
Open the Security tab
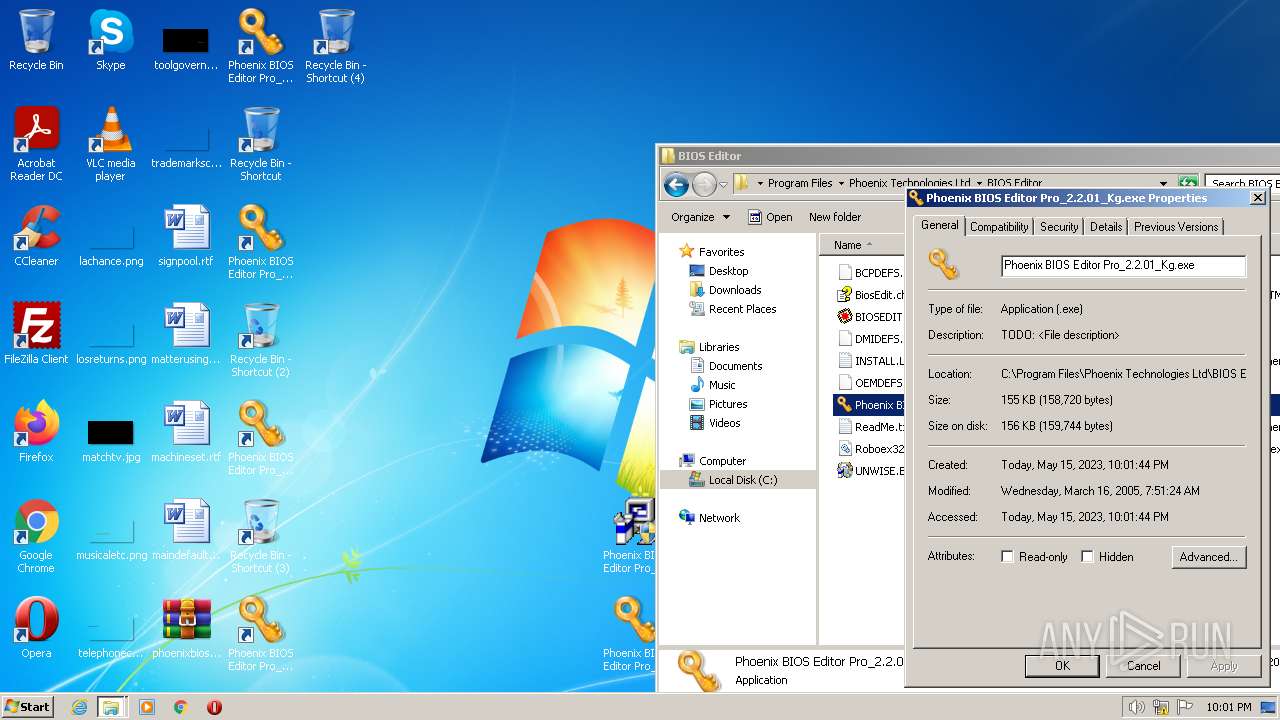(1059, 227)
